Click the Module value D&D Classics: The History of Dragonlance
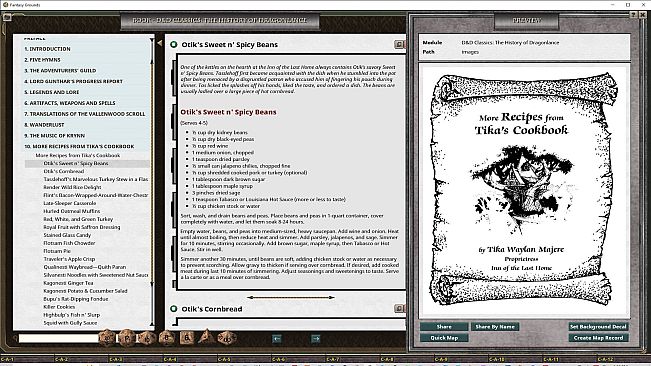 [510, 42]
